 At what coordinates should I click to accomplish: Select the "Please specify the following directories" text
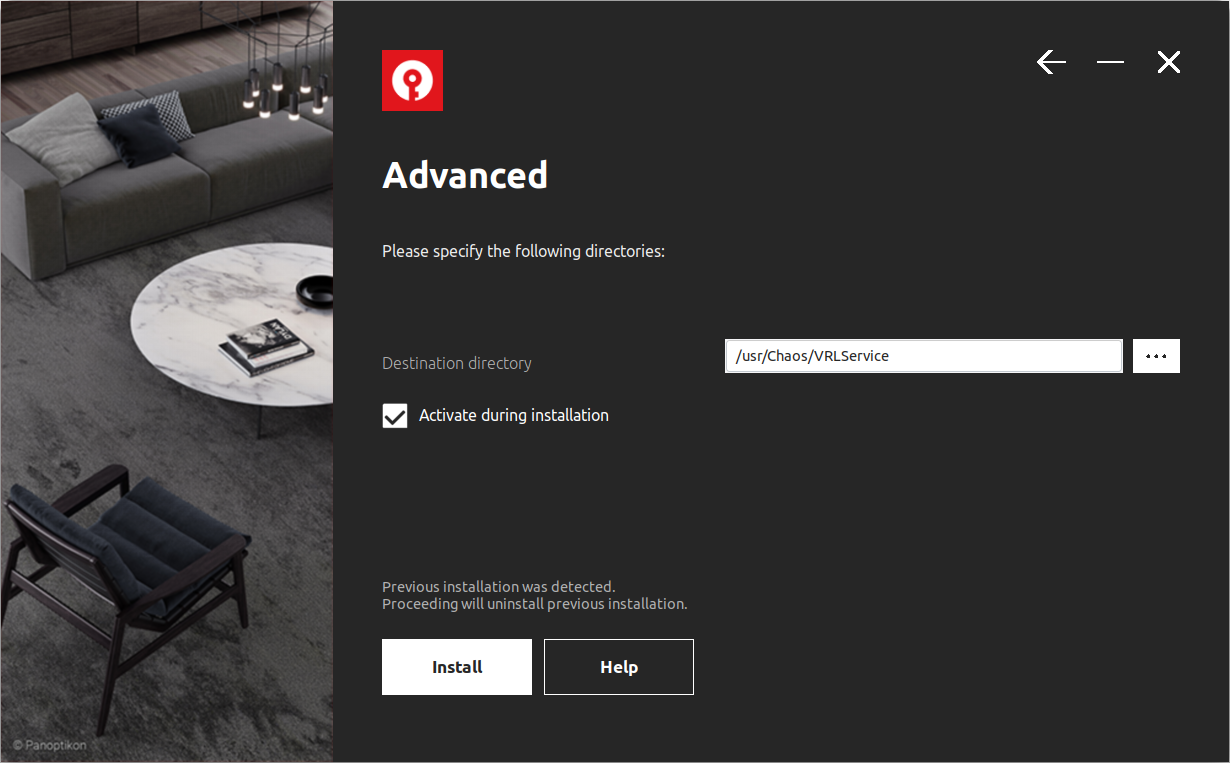(x=523, y=251)
